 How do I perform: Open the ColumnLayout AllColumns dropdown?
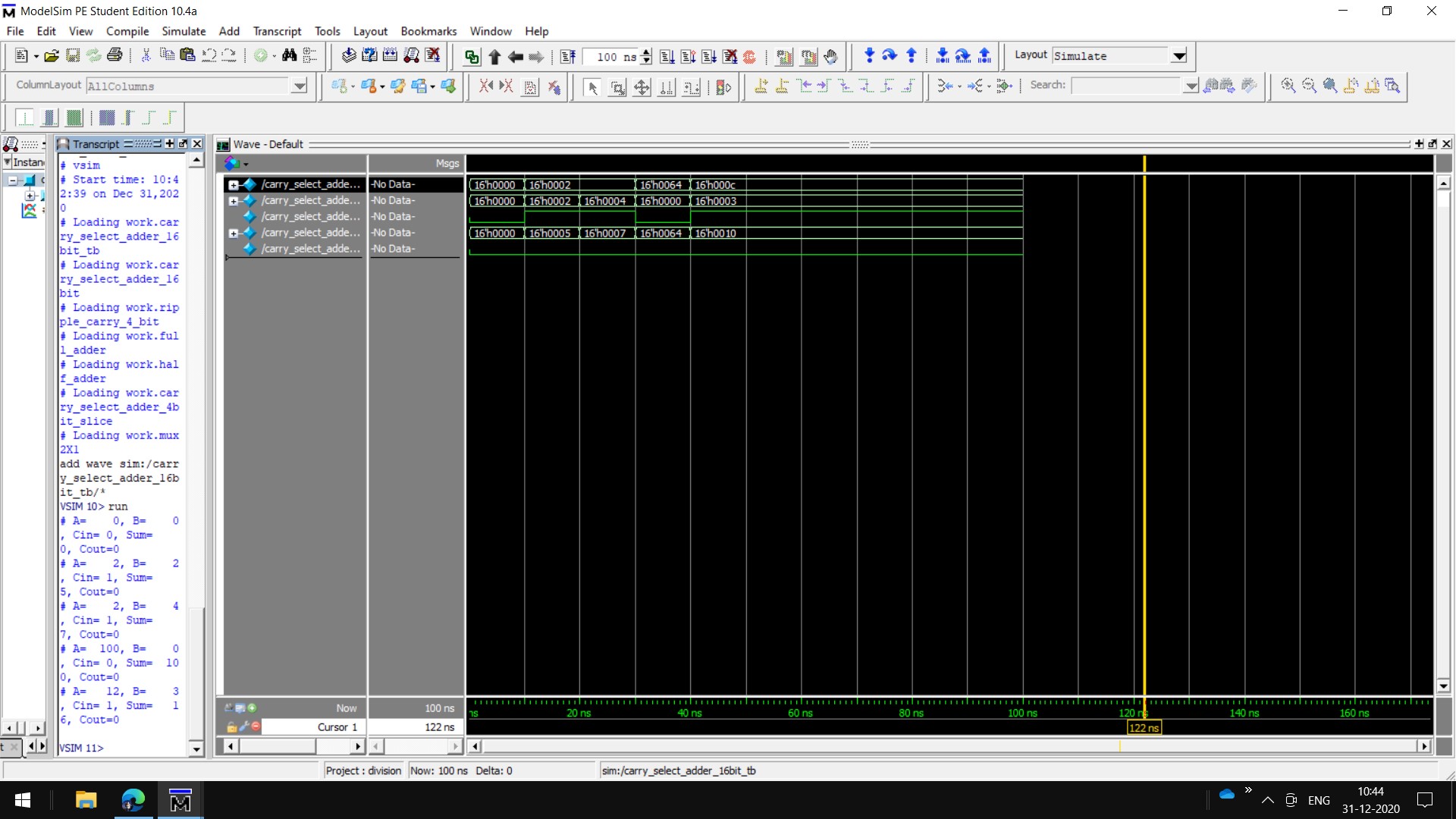300,86
